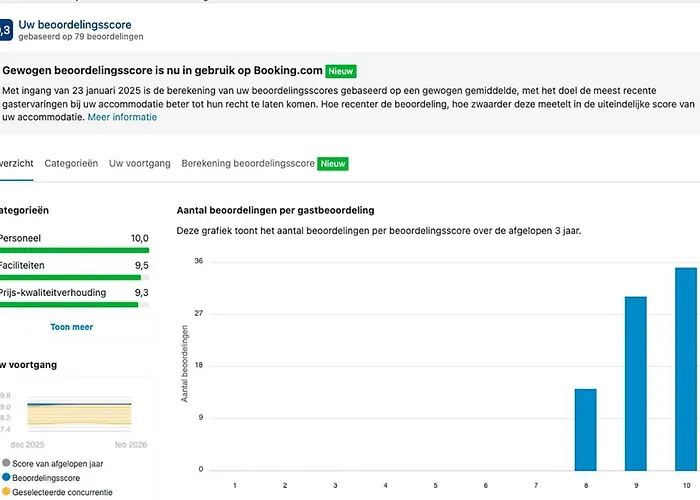The width and height of the screenshot is (700, 500).
Task: Click the Nieuw badge next to Berekening tab
Action: coord(333,163)
